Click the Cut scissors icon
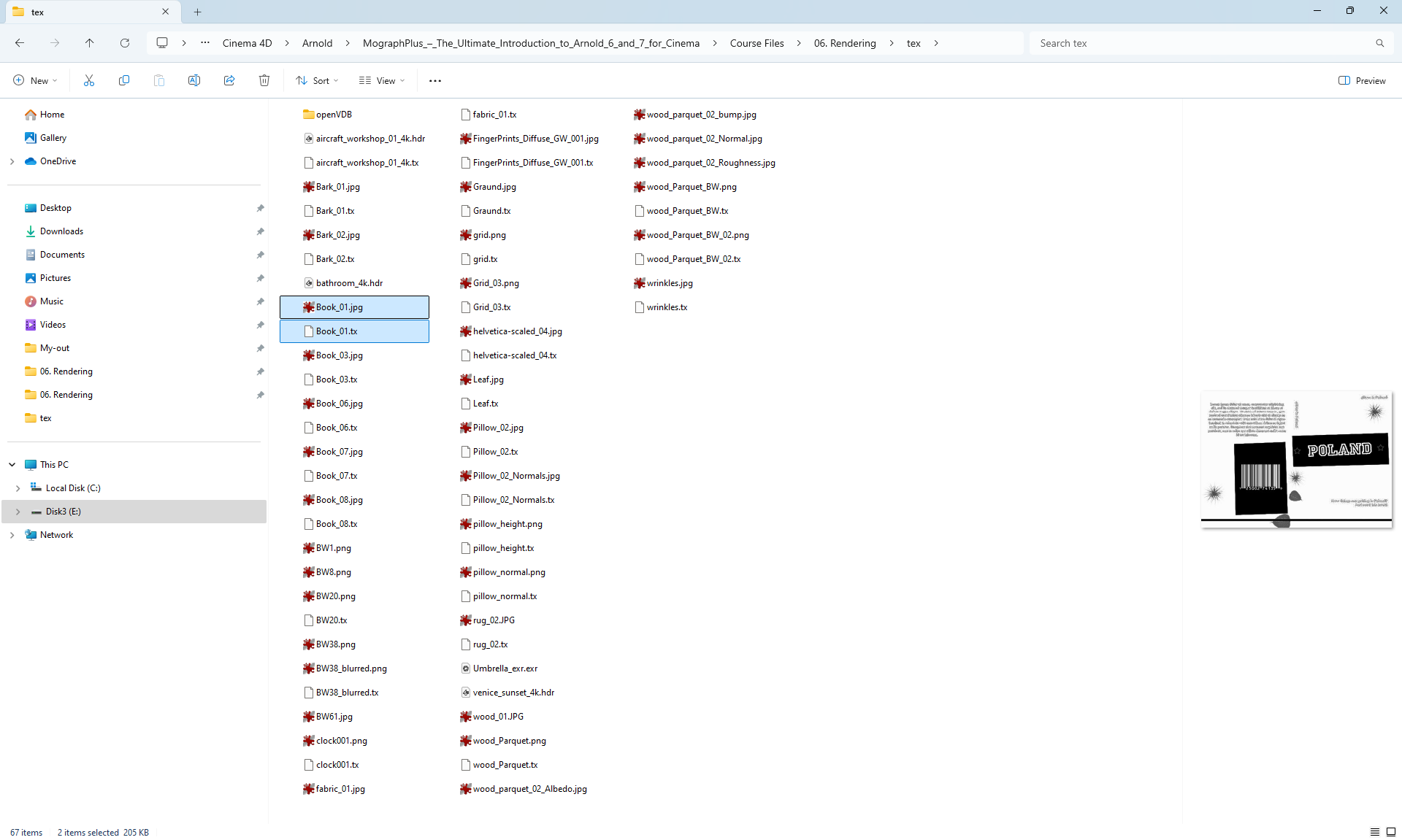This screenshot has width=1402, height=840. 89,80
